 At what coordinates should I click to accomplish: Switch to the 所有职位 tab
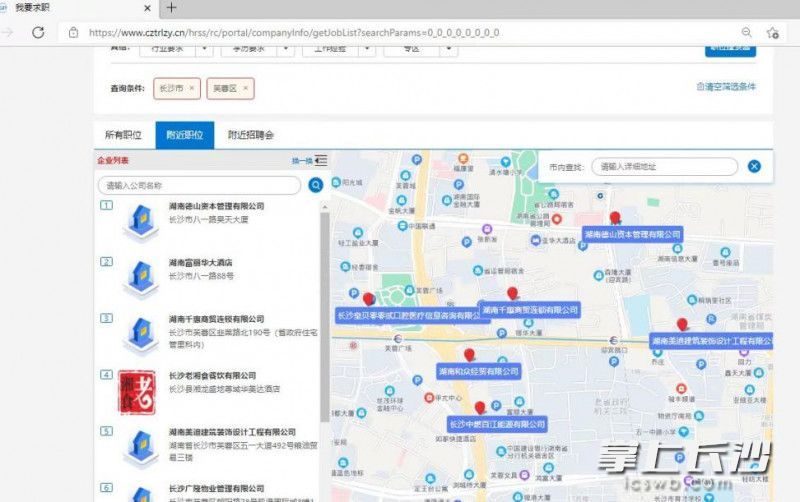125,134
